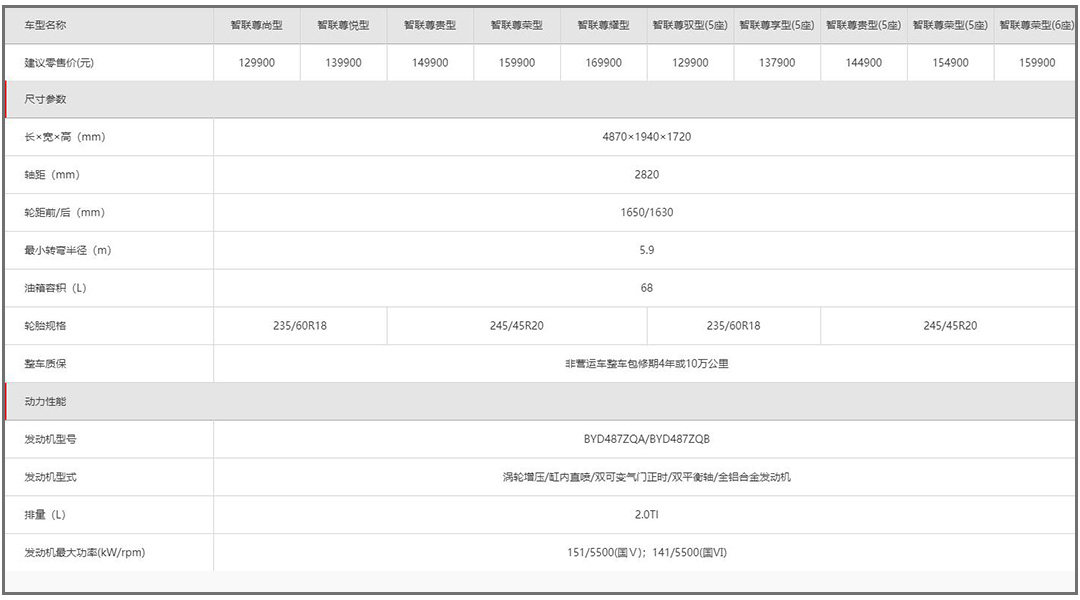Screen dimensions: 1080x600
Task: Click the 169900 price cell
Action: [603, 62]
